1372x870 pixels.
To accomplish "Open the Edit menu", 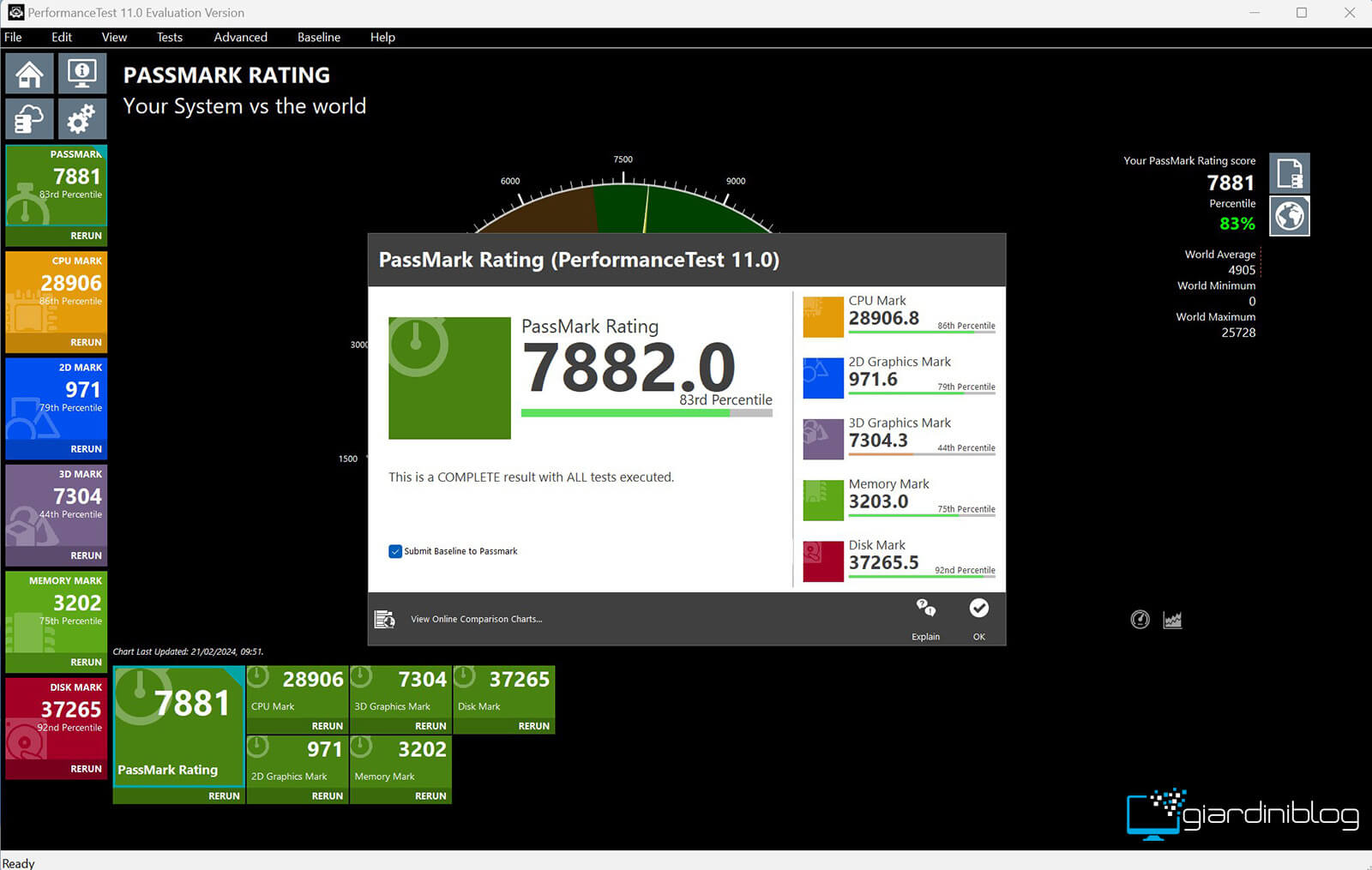I will [x=62, y=37].
